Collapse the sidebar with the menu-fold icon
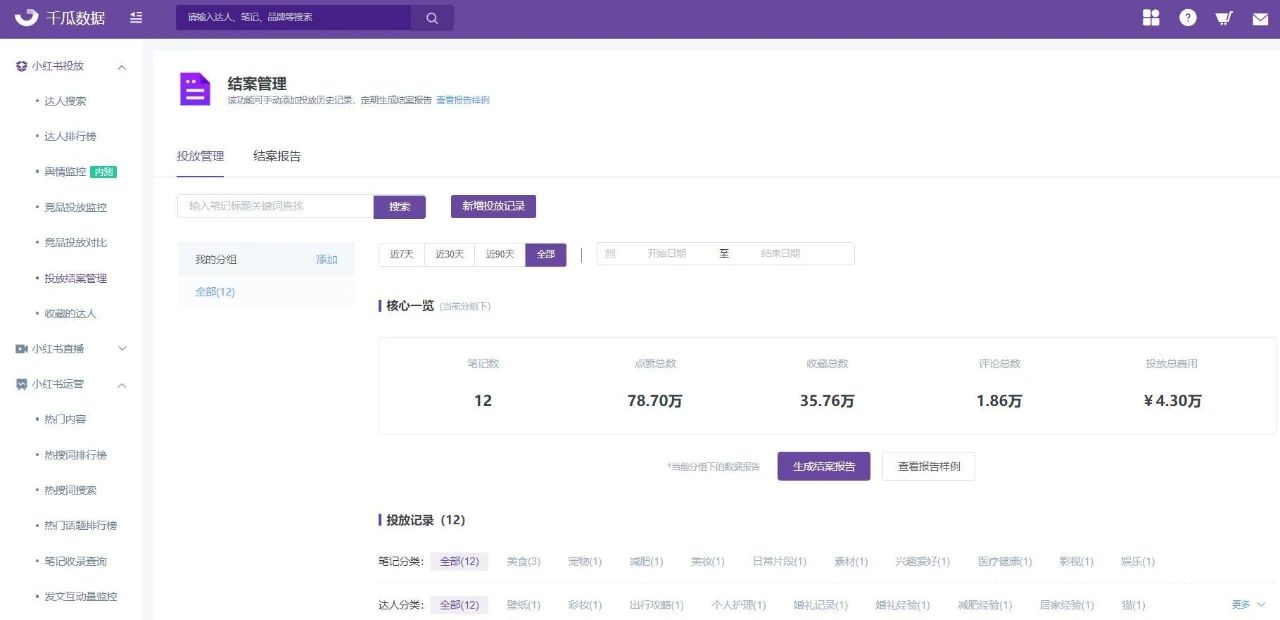This screenshot has width=1280, height=620. [x=136, y=18]
